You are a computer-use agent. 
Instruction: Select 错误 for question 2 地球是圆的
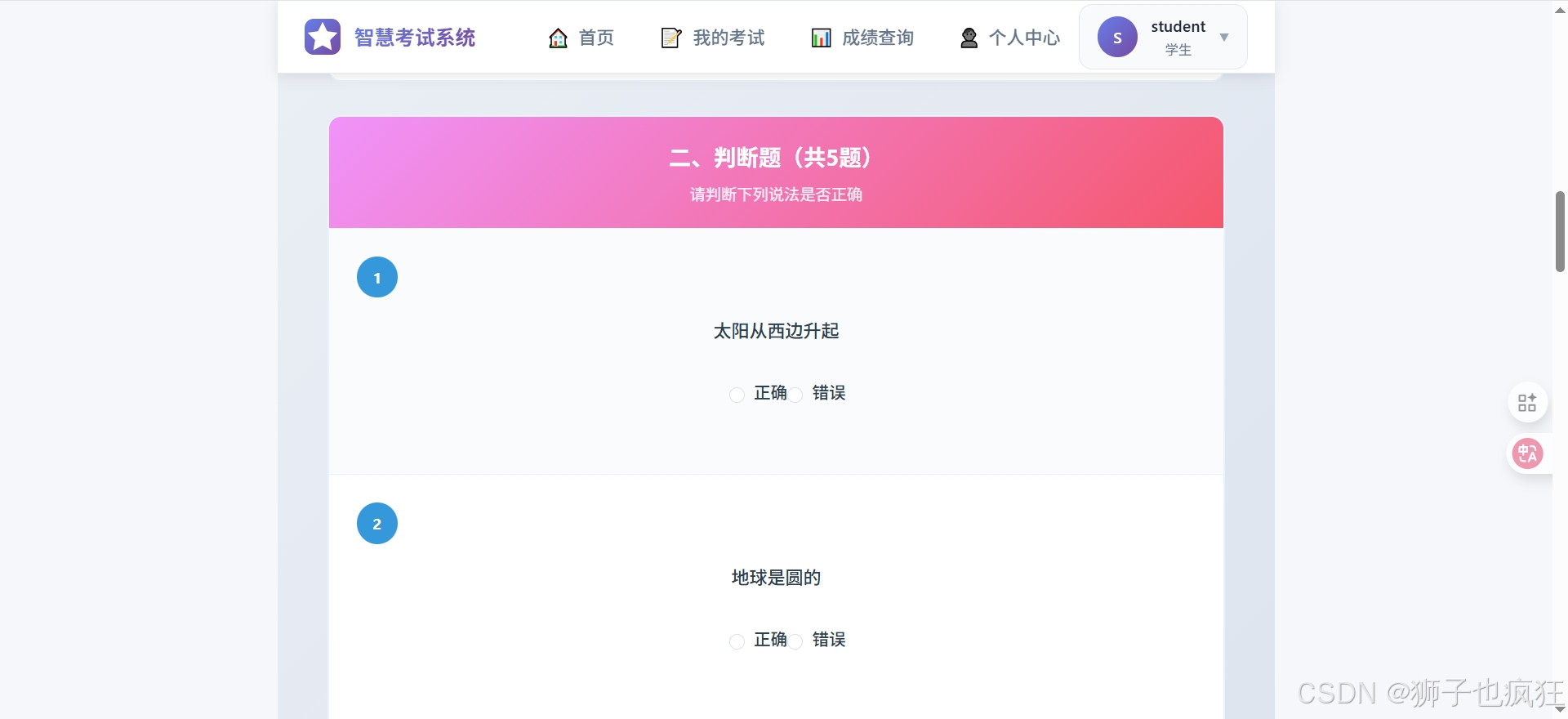(x=796, y=642)
